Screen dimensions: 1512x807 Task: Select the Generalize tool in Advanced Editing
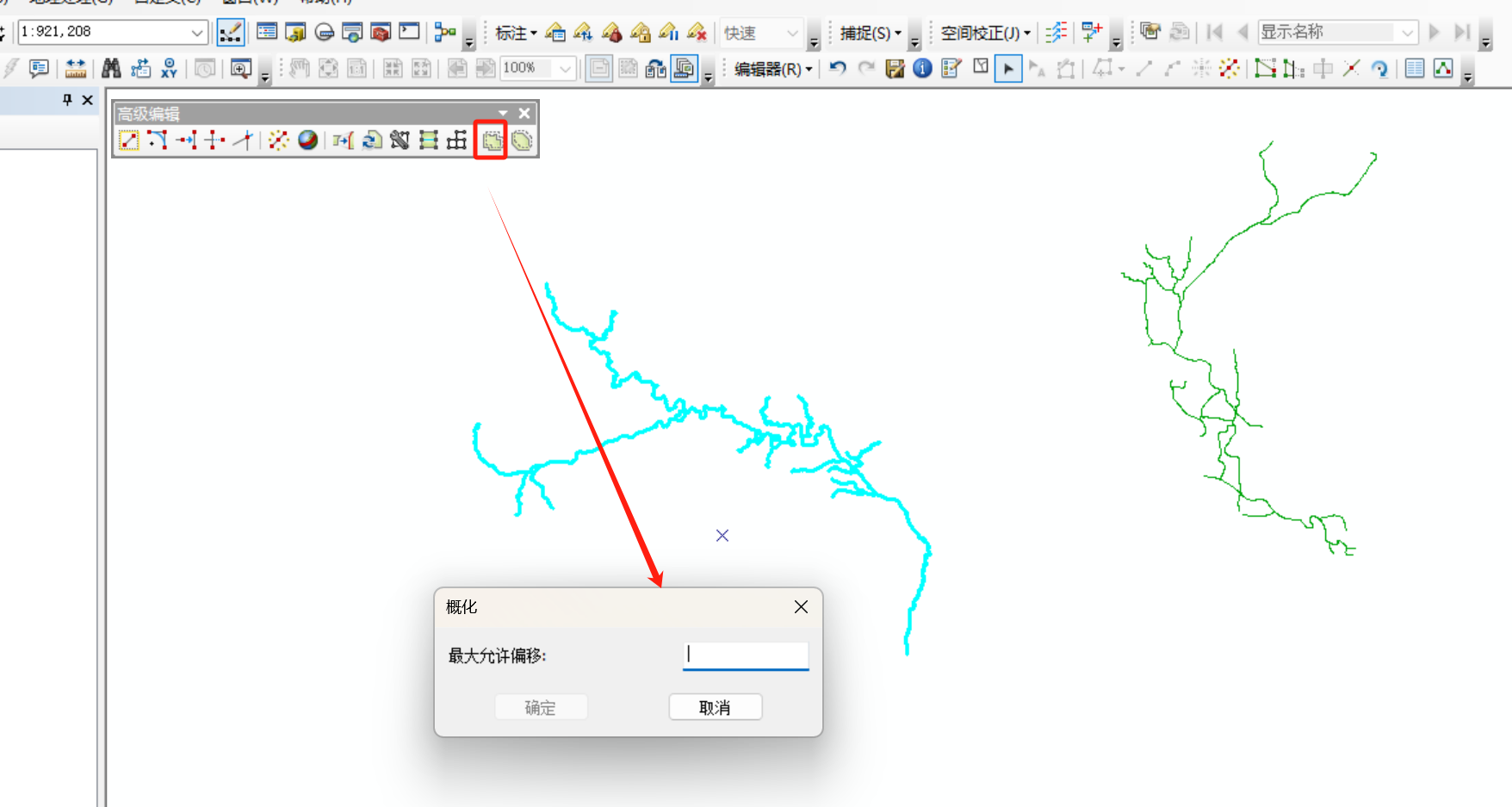pyautogui.click(x=491, y=140)
